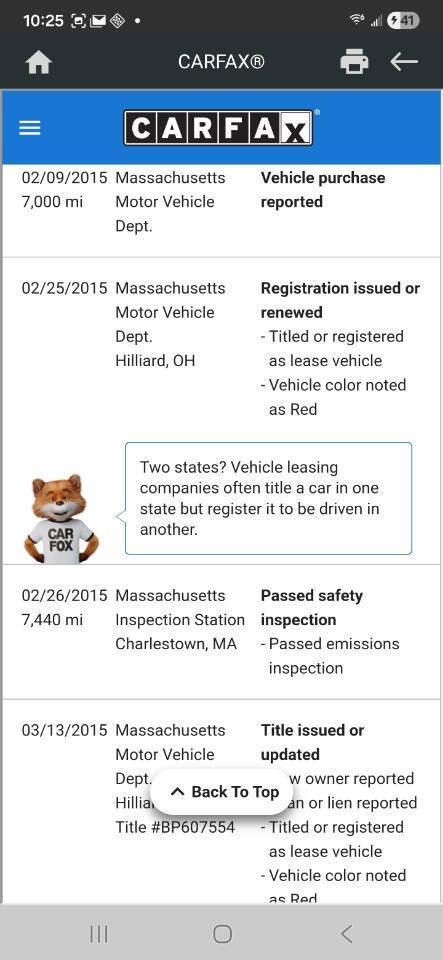Click the Two states leasing tip bubble
This screenshot has height=960, width=443.
point(269,498)
